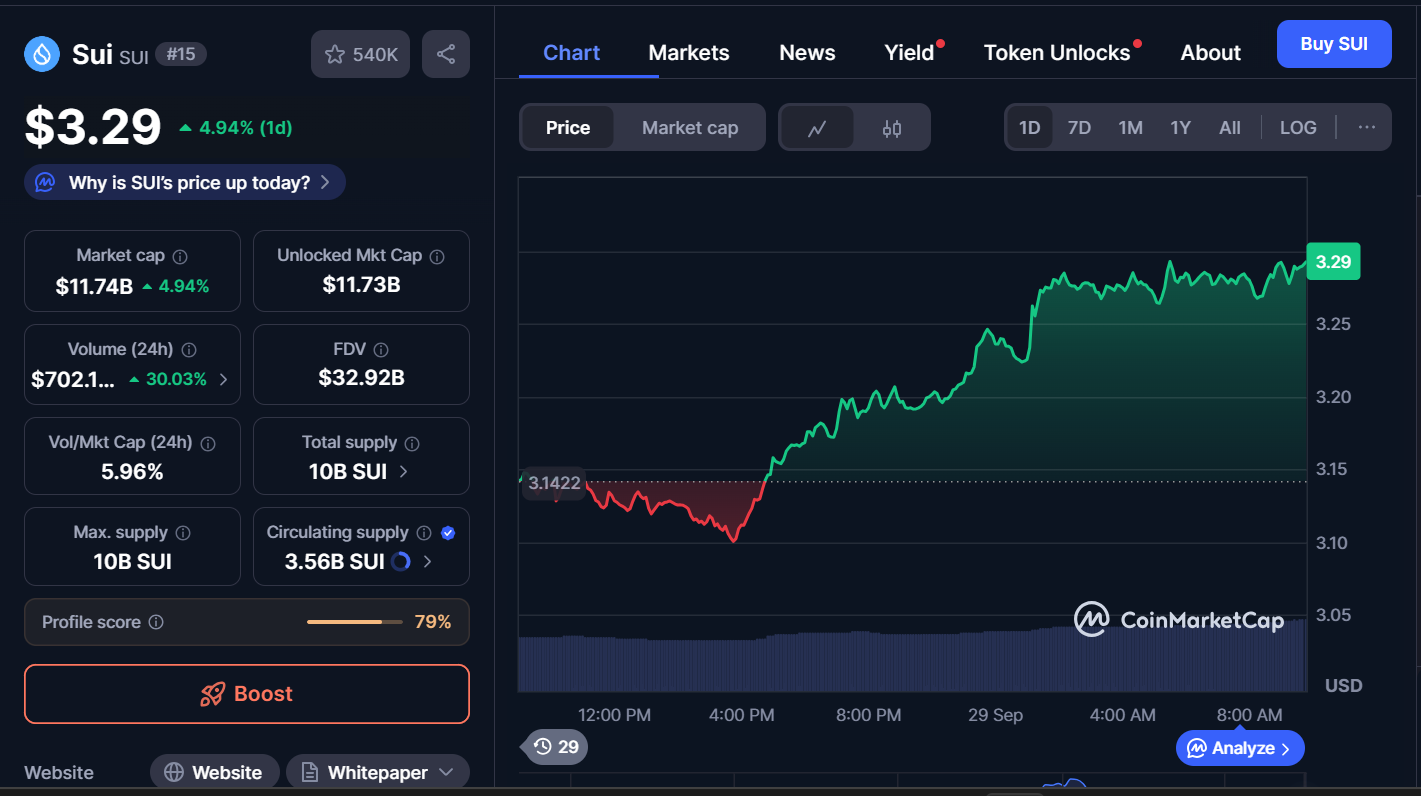
Task: Click the Sui water drop logo
Action: pos(42,54)
